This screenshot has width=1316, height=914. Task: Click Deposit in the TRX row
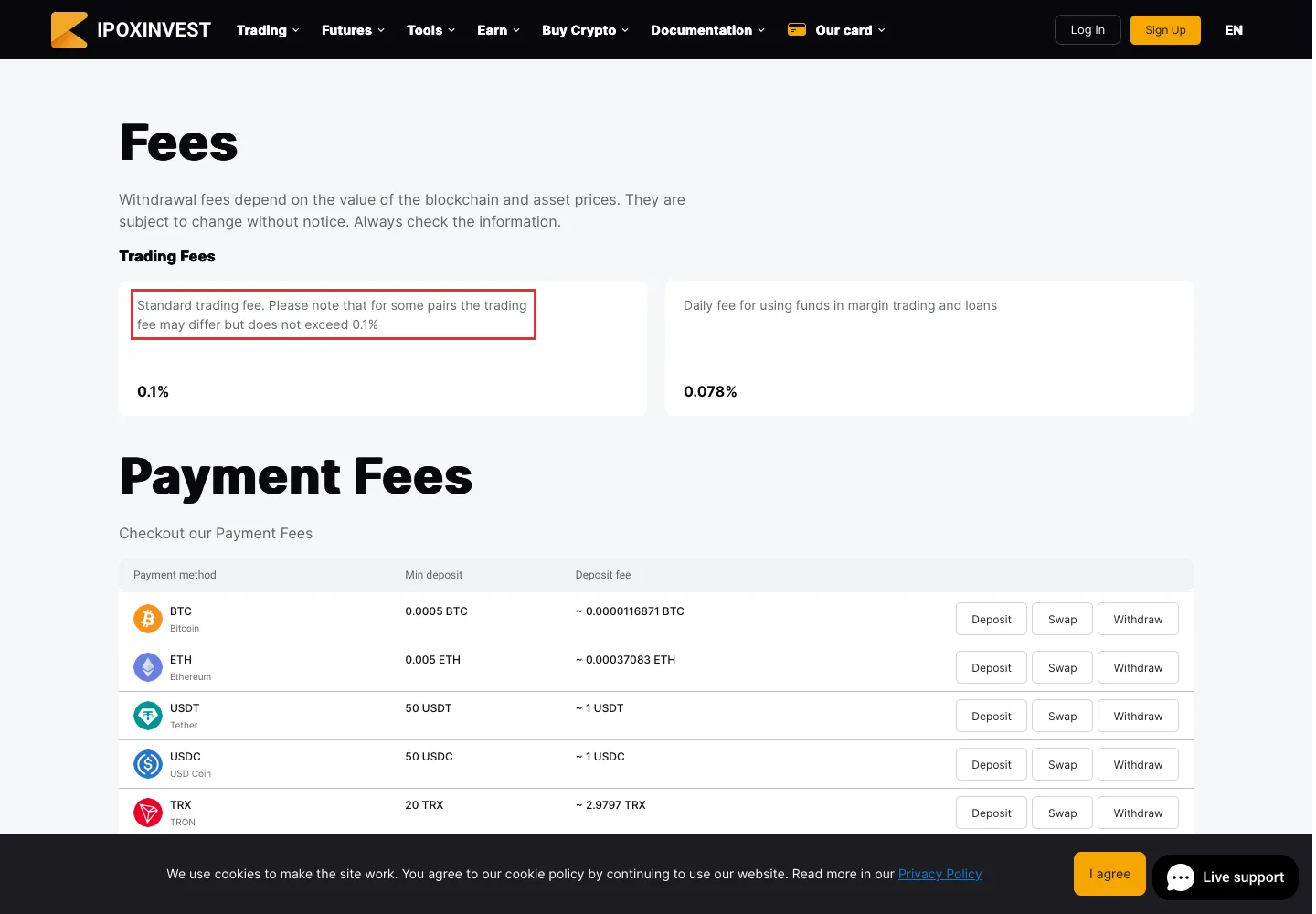pyautogui.click(x=991, y=813)
